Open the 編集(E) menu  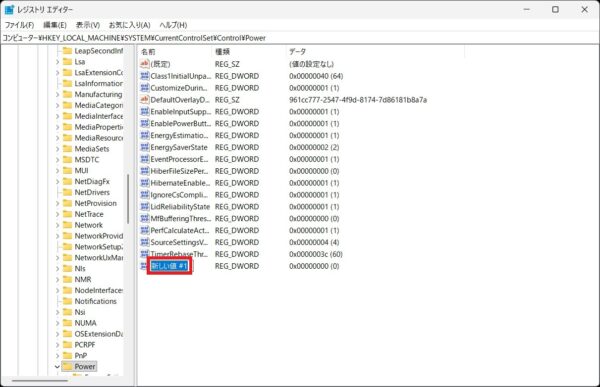pyautogui.click(x=55, y=25)
